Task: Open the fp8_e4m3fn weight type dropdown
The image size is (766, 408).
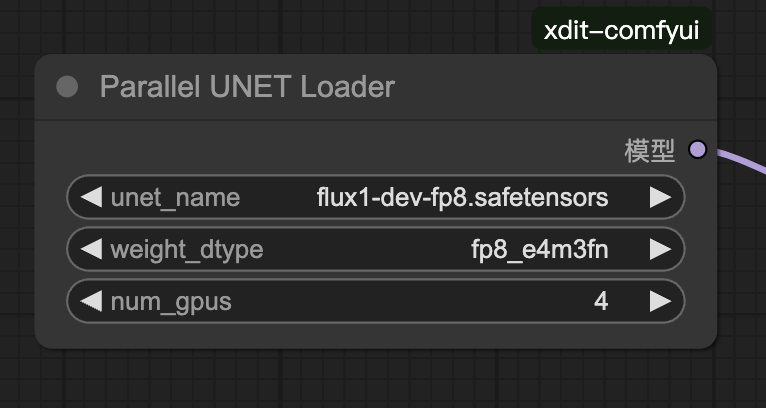Action: [539, 249]
